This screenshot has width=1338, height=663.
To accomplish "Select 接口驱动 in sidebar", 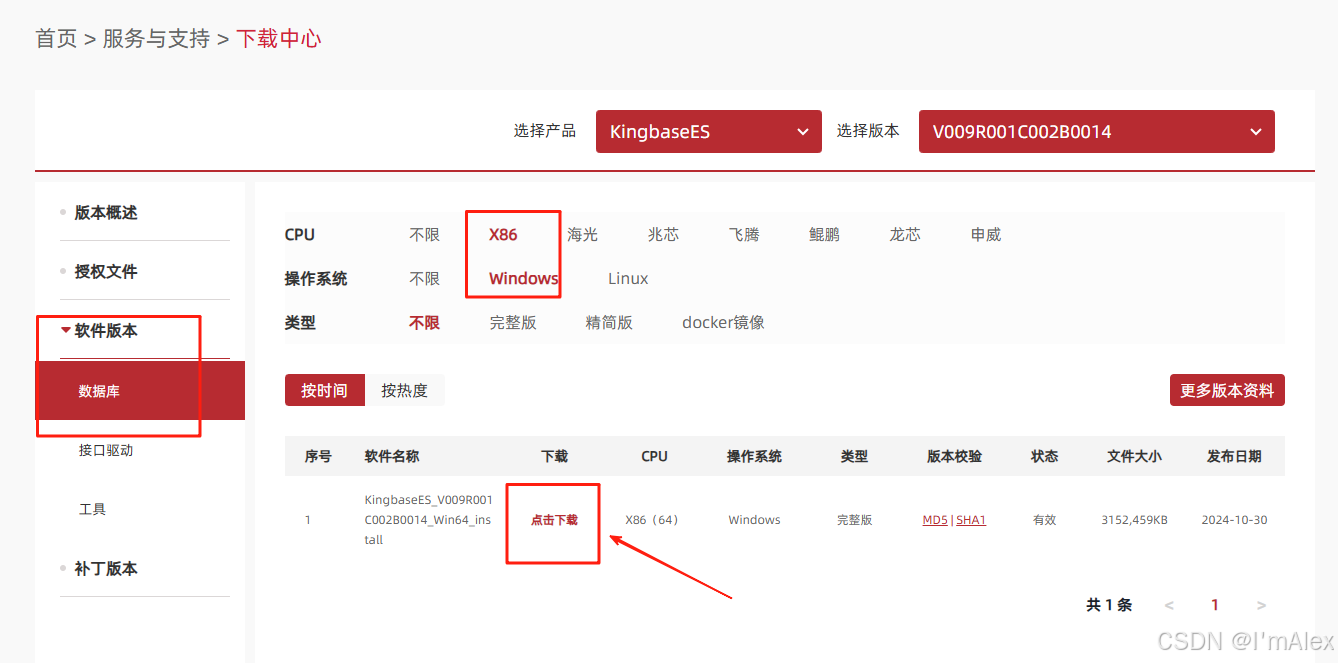I will coord(106,450).
